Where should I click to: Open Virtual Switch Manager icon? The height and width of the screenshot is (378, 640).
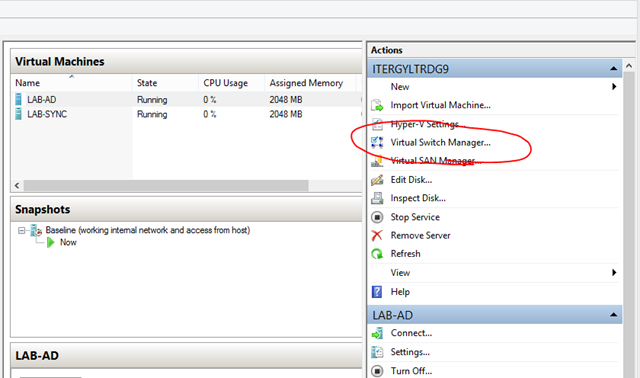pos(377,142)
